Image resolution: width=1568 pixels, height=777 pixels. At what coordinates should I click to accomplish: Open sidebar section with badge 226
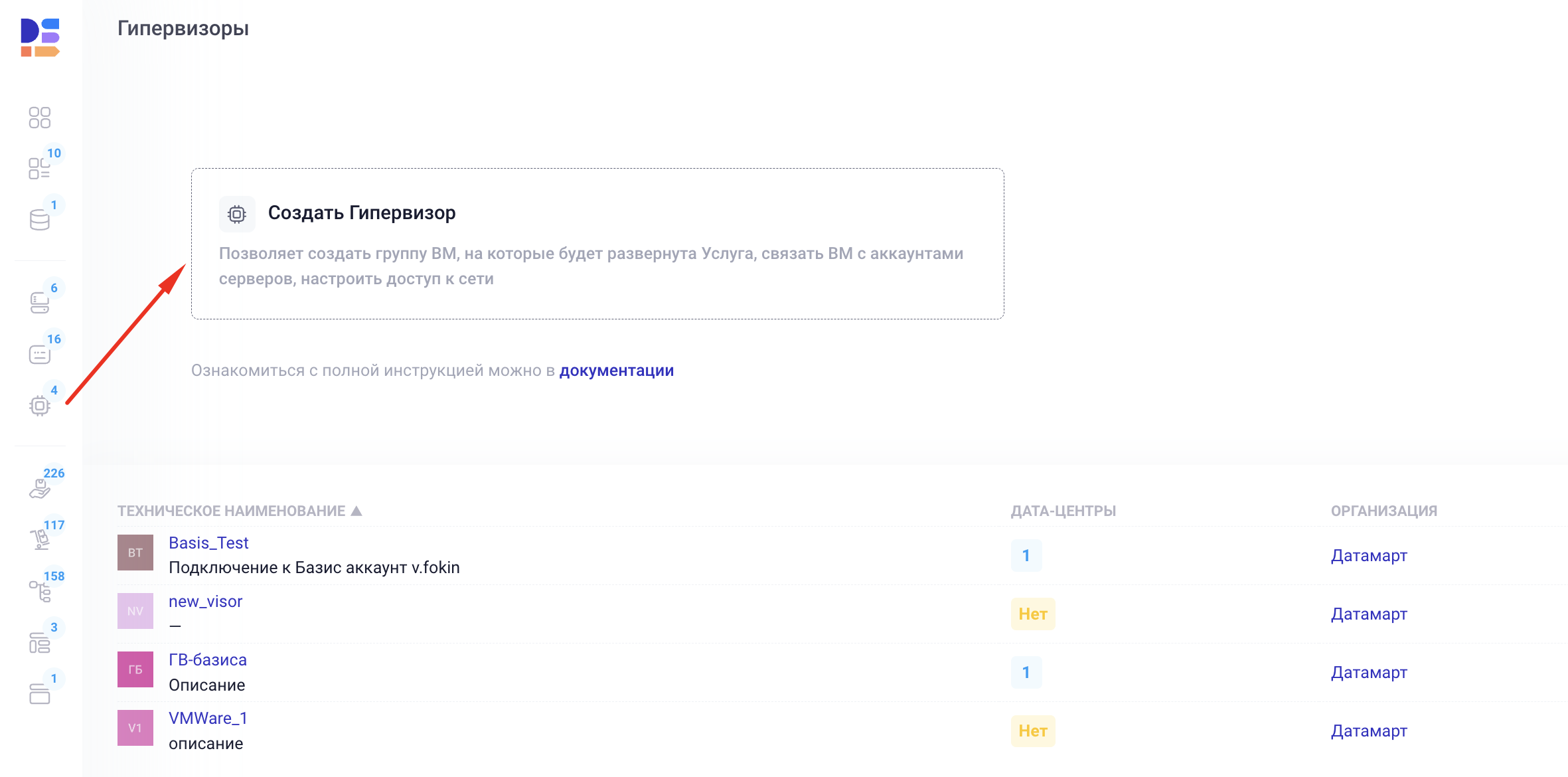pyautogui.click(x=40, y=489)
